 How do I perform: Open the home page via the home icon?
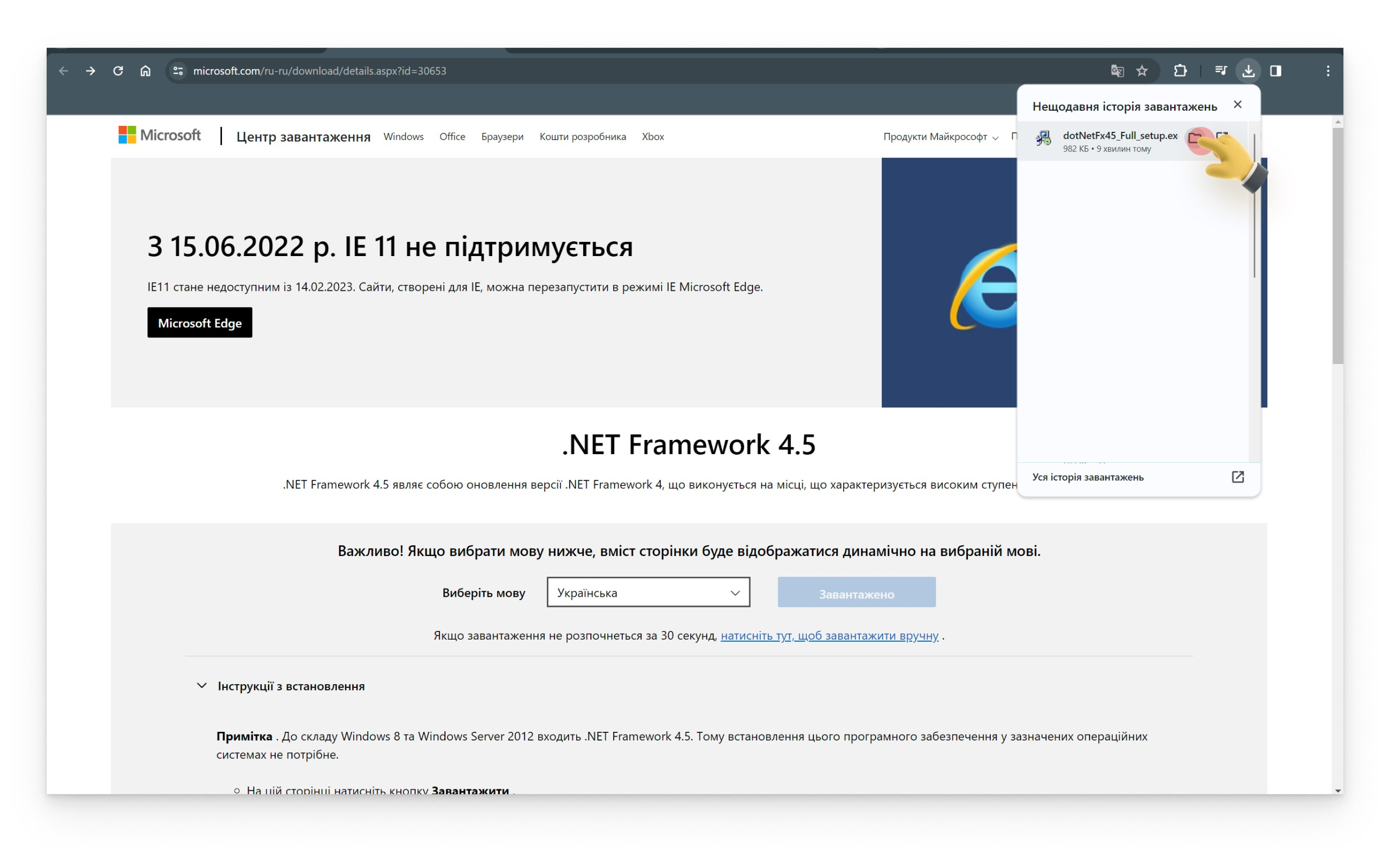[146, 71]
